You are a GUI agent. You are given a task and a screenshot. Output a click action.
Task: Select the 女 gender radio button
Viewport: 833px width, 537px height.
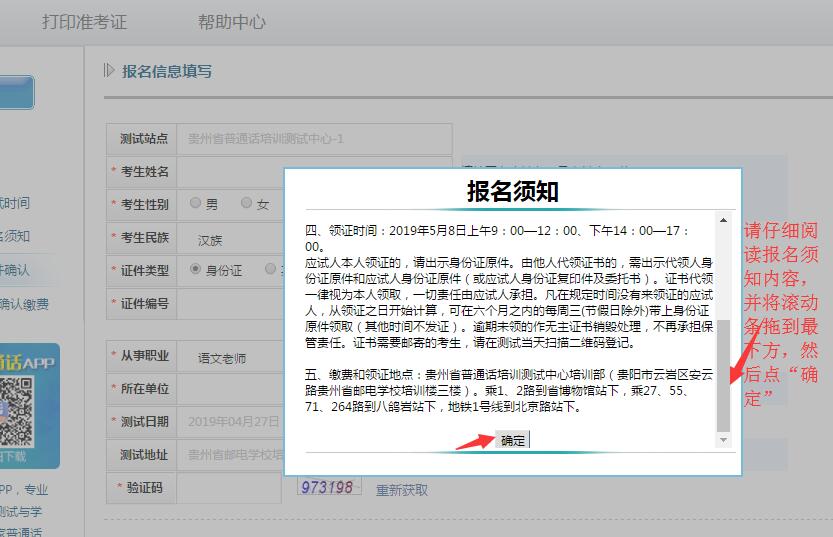pos(247,203)
